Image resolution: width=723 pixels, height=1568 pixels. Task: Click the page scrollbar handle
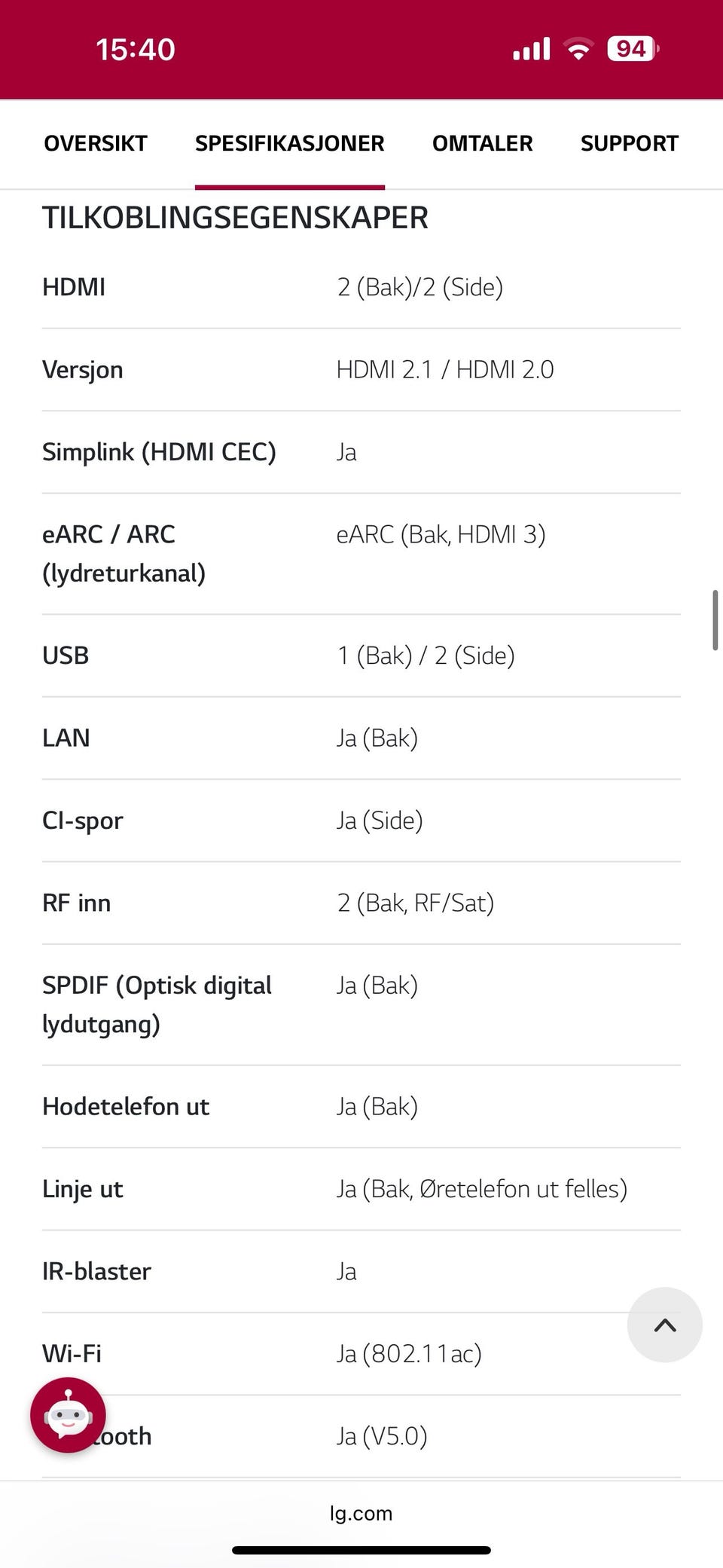(x=715, y=620)
